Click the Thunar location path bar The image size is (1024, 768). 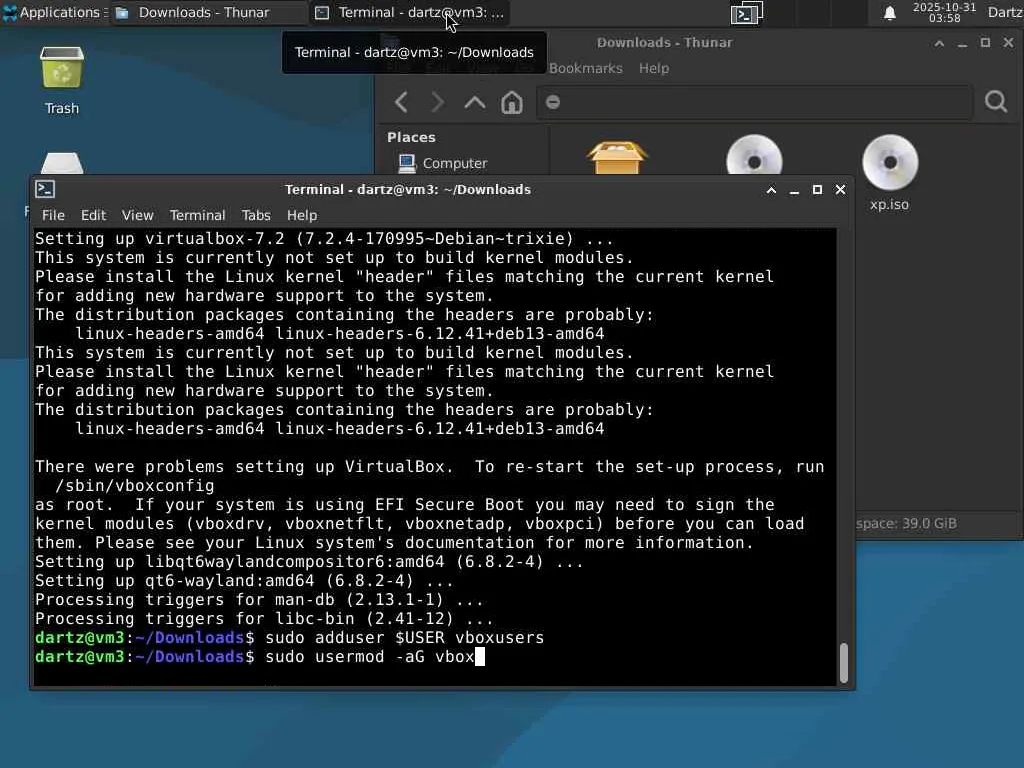tap(754, 103)
